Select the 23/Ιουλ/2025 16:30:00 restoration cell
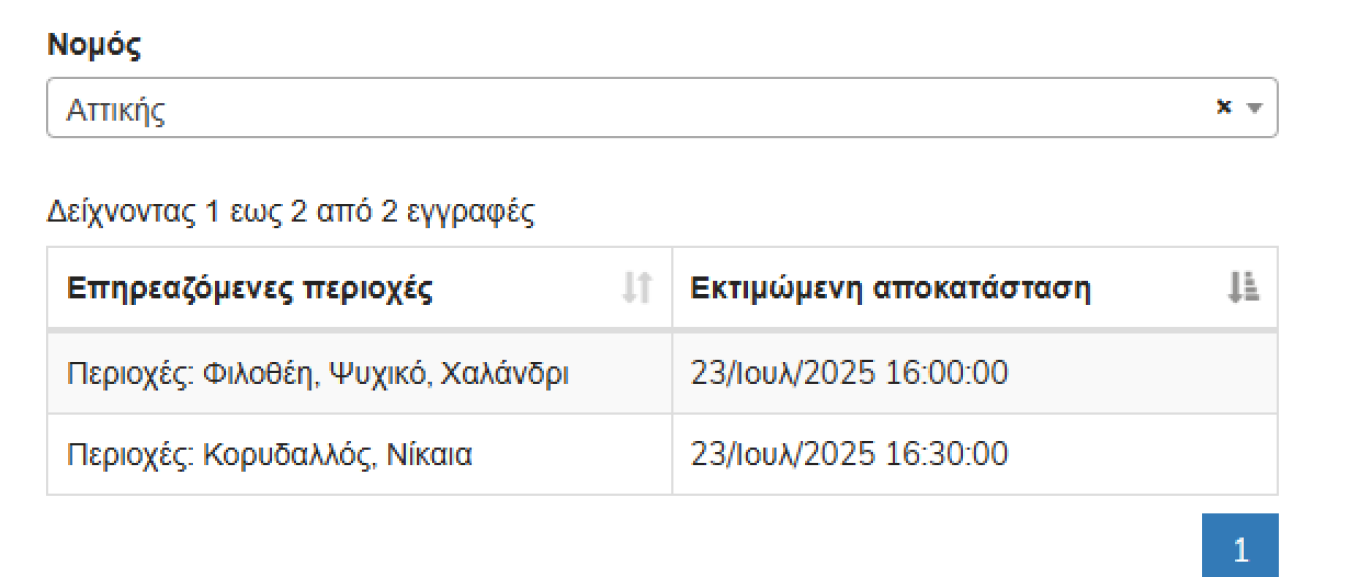Image resolution: width=1360 pixels, height=577 pixels. [x=849, y=454]
